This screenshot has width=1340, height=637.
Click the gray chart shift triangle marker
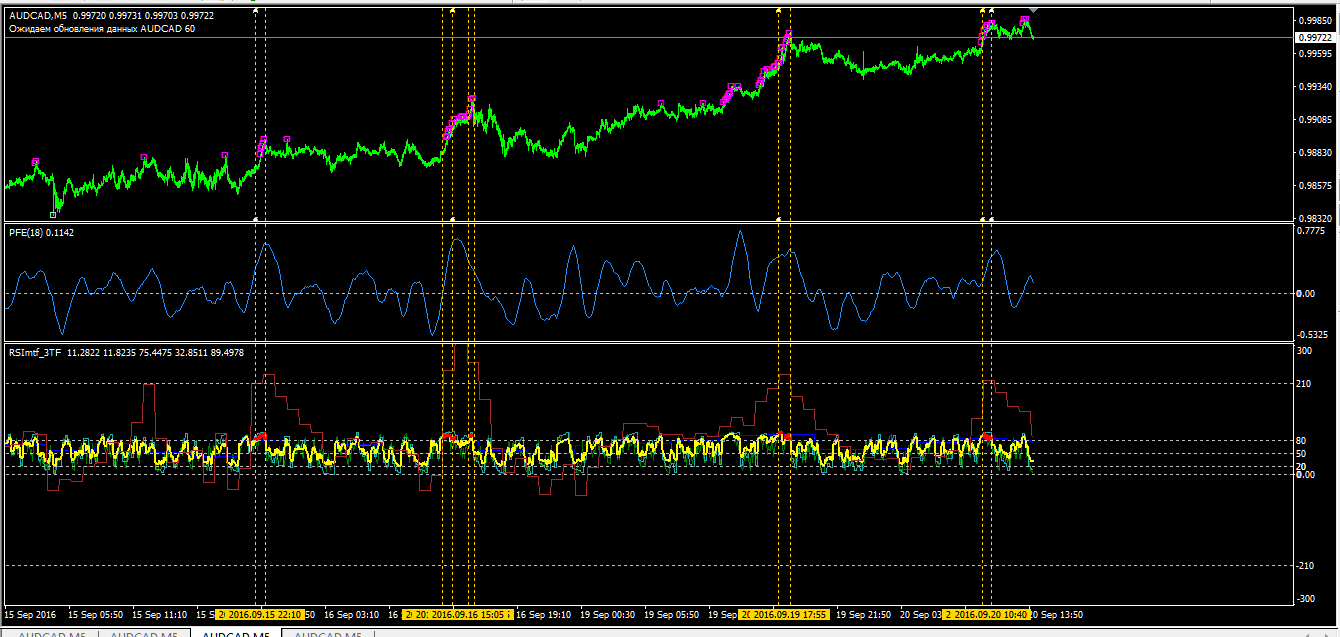(x=1033, y=9)
